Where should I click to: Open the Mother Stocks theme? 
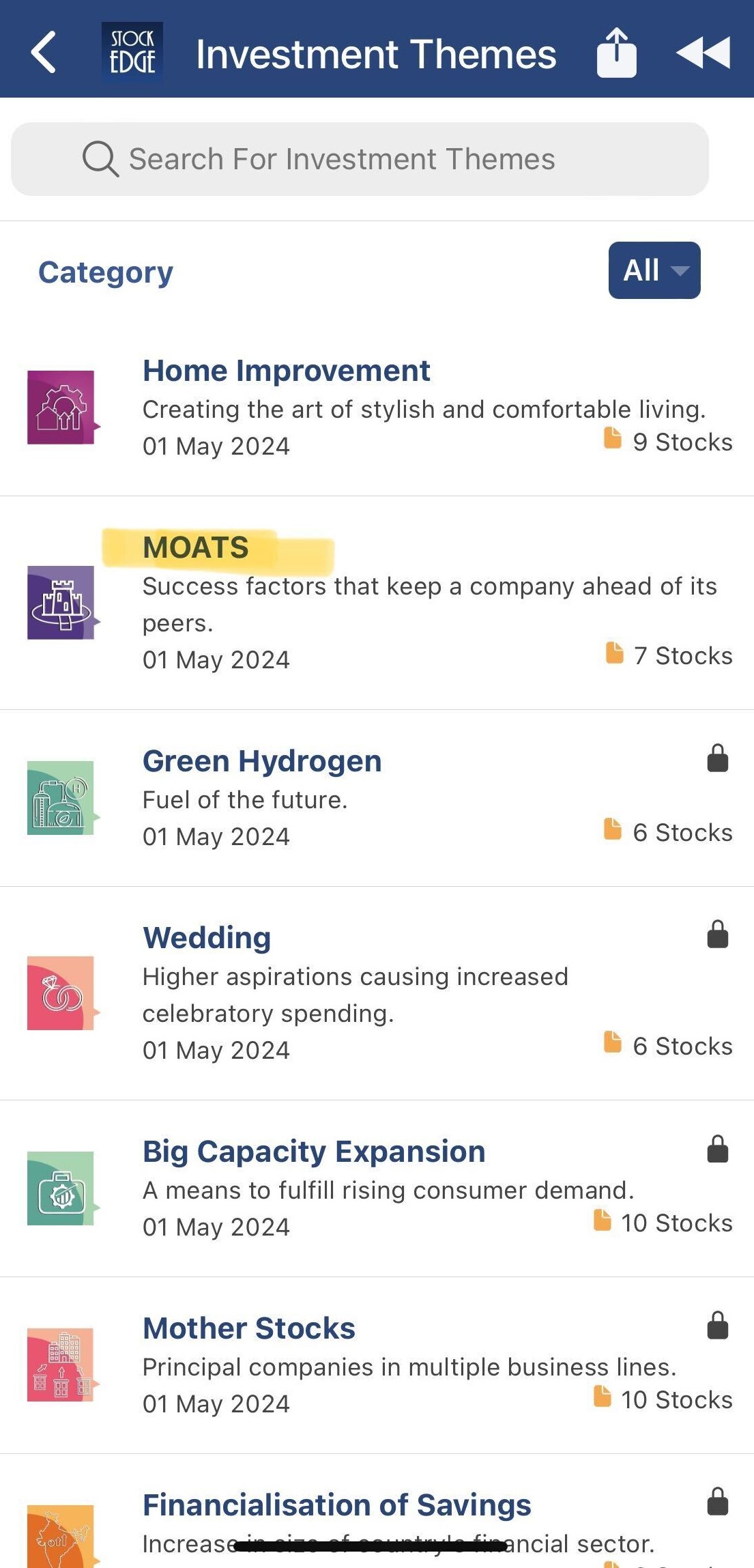249,1328
